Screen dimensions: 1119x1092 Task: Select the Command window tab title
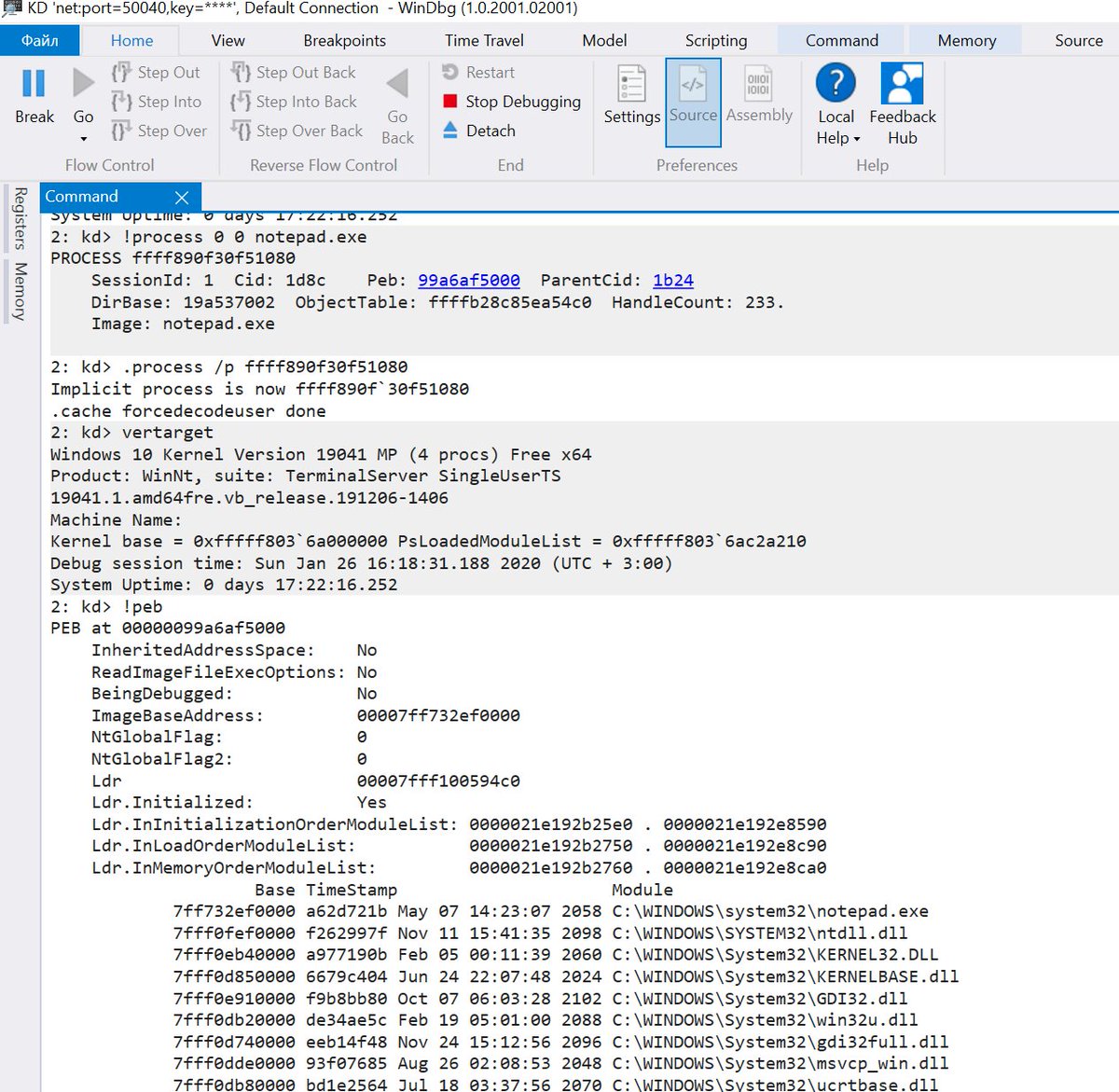[81, 197]
